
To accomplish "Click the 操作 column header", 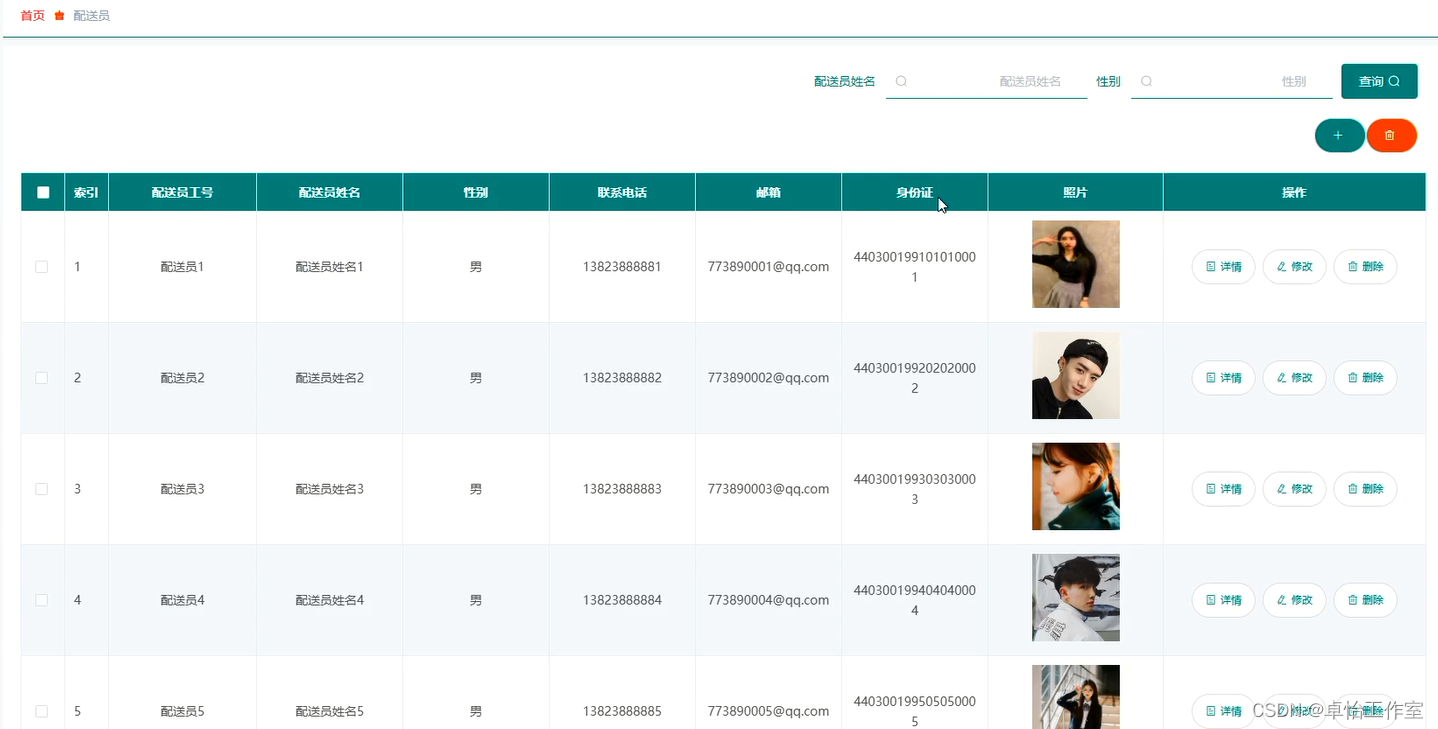I will (1294, 192).
